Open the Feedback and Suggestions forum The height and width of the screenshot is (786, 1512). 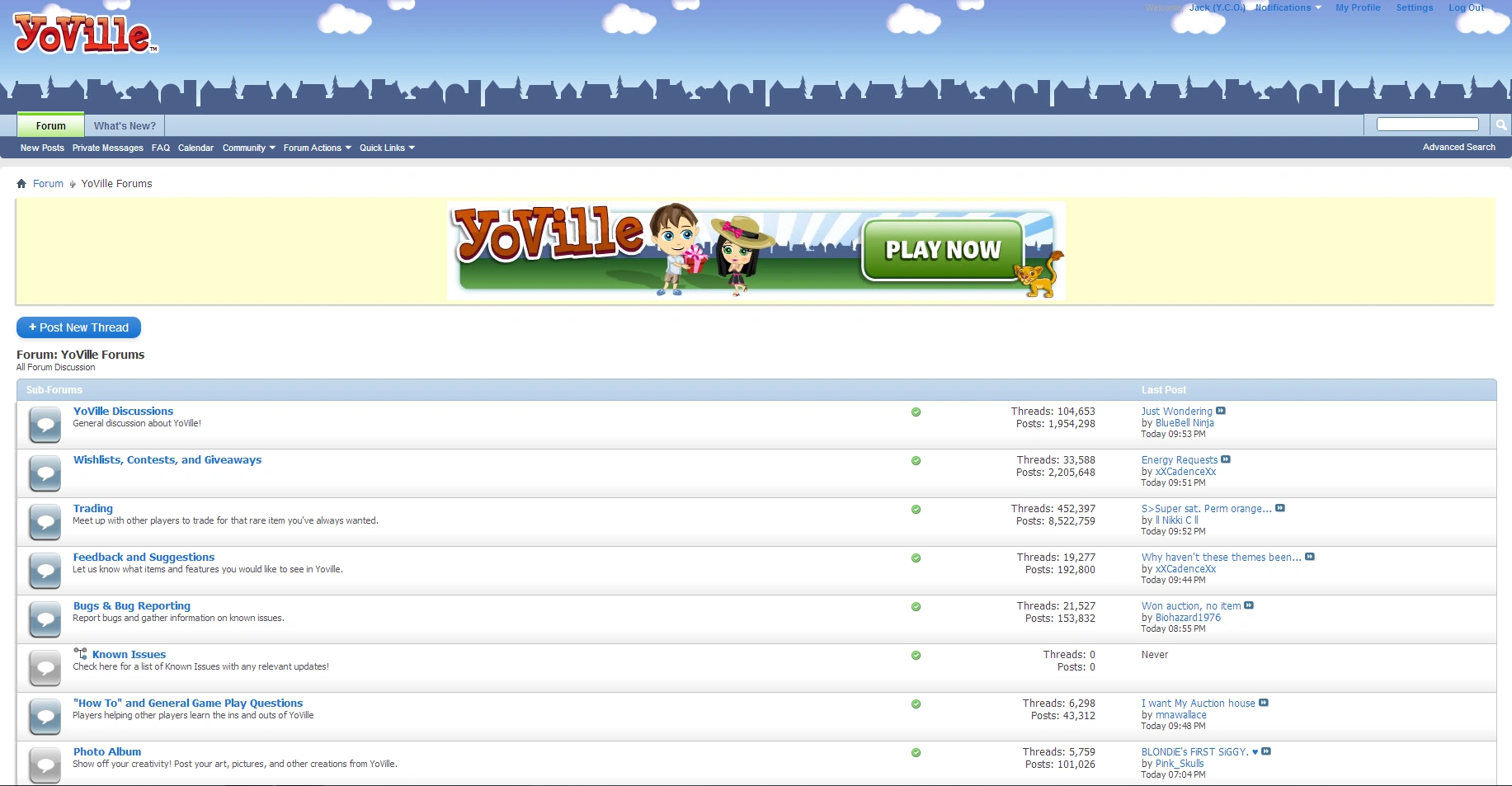tap(144, 557)
